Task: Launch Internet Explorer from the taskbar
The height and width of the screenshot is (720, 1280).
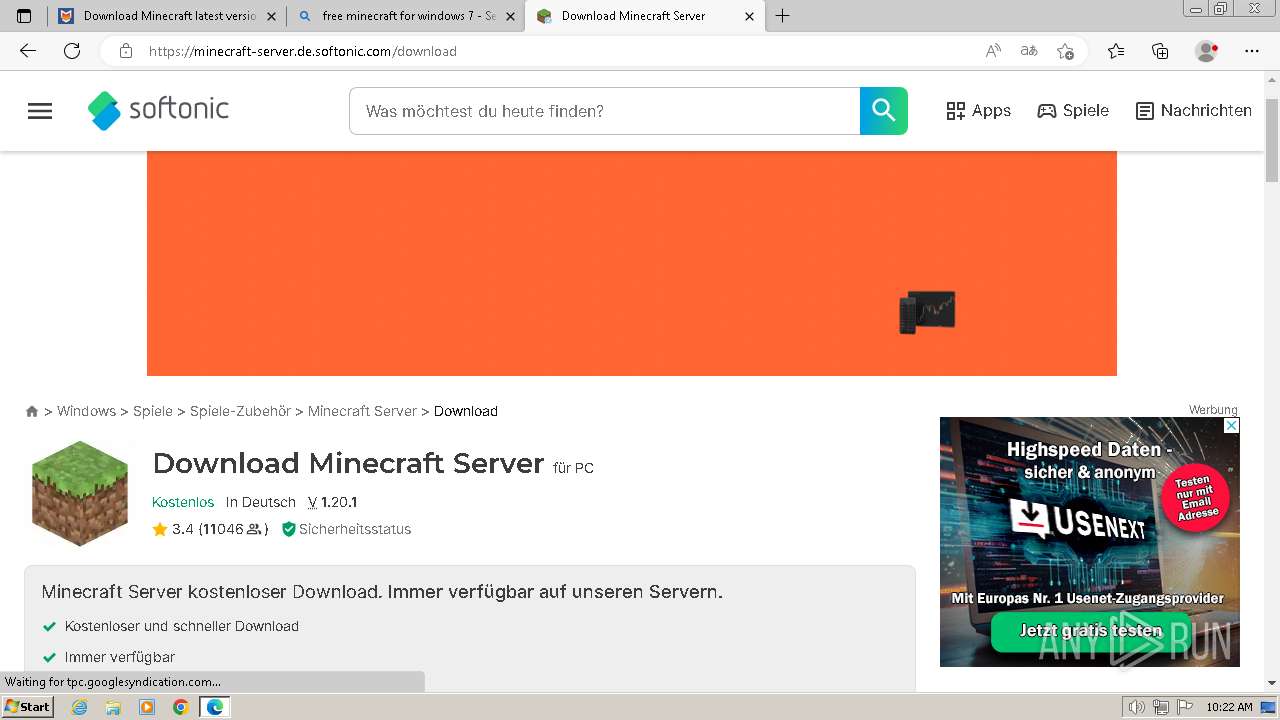Action: pos(80,707)
